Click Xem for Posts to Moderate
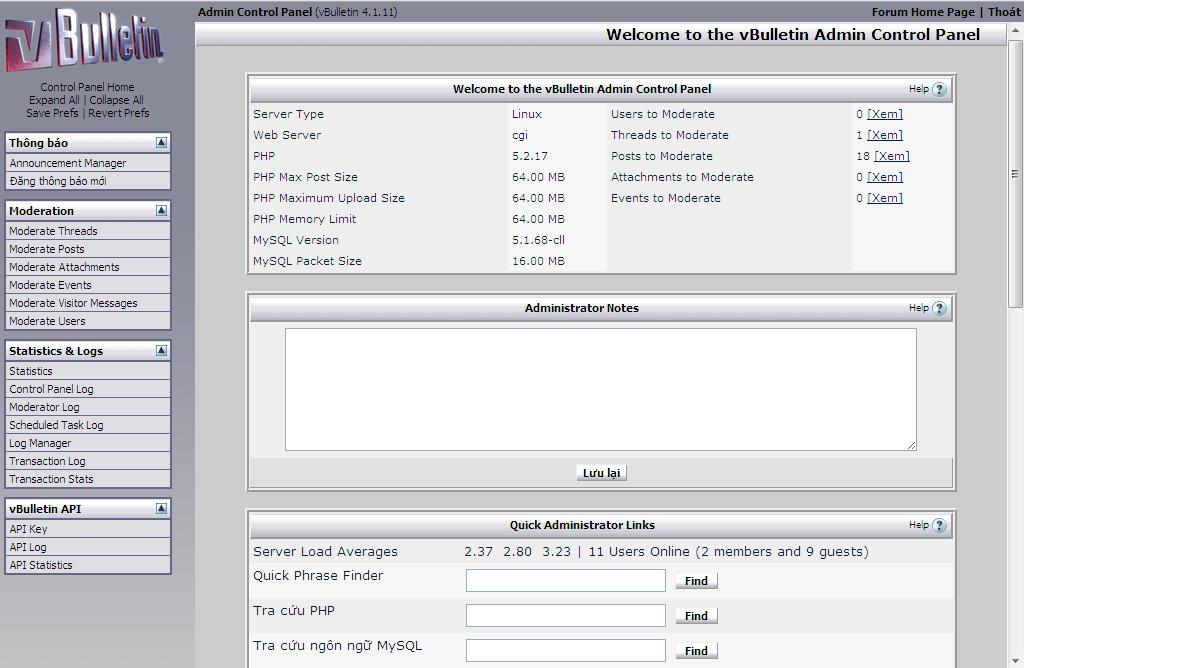Screen dimensions: 1190x668 892,156
